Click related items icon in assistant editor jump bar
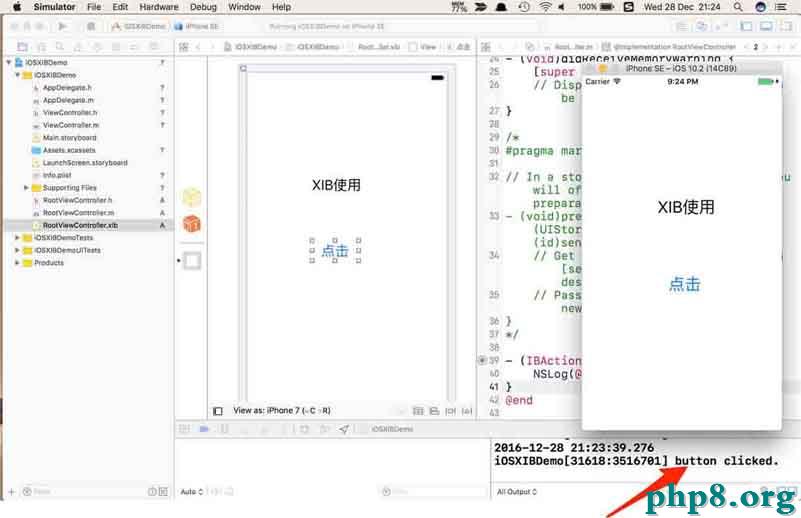Image resolution: width=801 pixels, height=518 pixels. 486,47
